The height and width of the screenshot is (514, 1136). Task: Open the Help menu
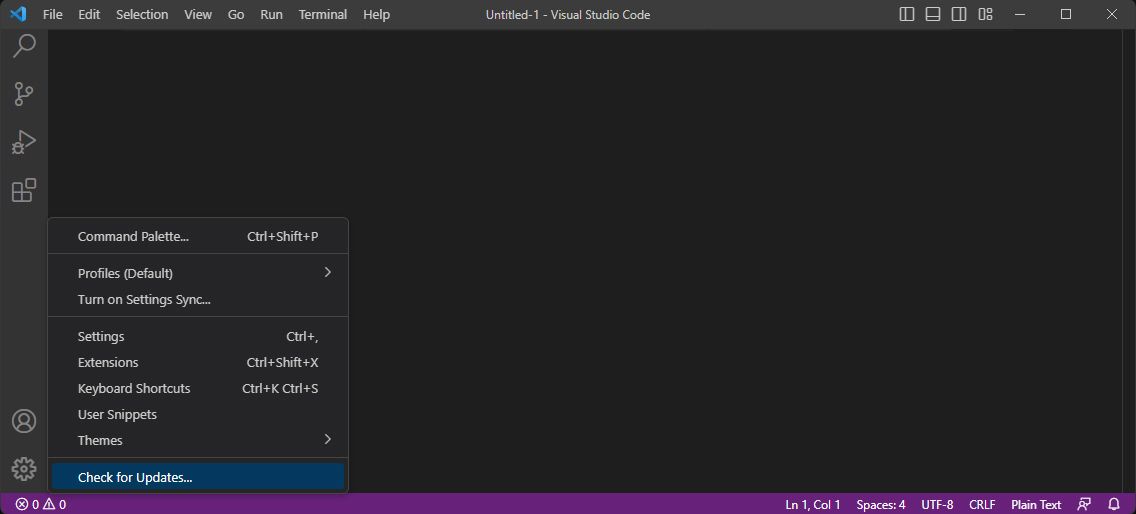click(377, 14)
